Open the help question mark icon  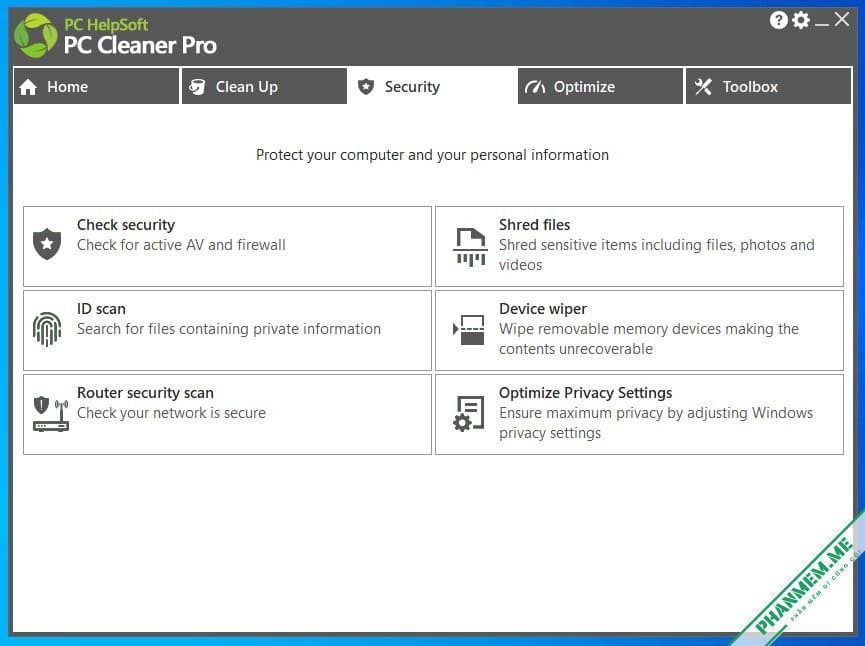(x=778, y=20)
